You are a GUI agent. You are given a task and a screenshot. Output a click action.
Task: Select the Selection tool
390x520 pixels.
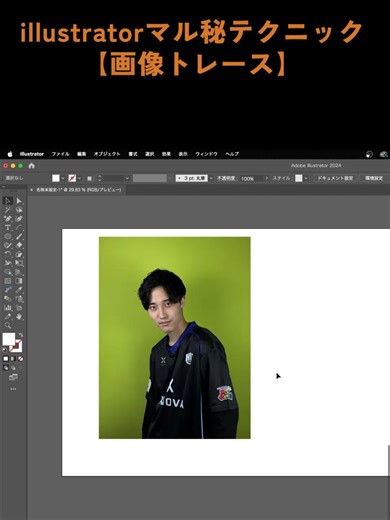click(8, 201)
